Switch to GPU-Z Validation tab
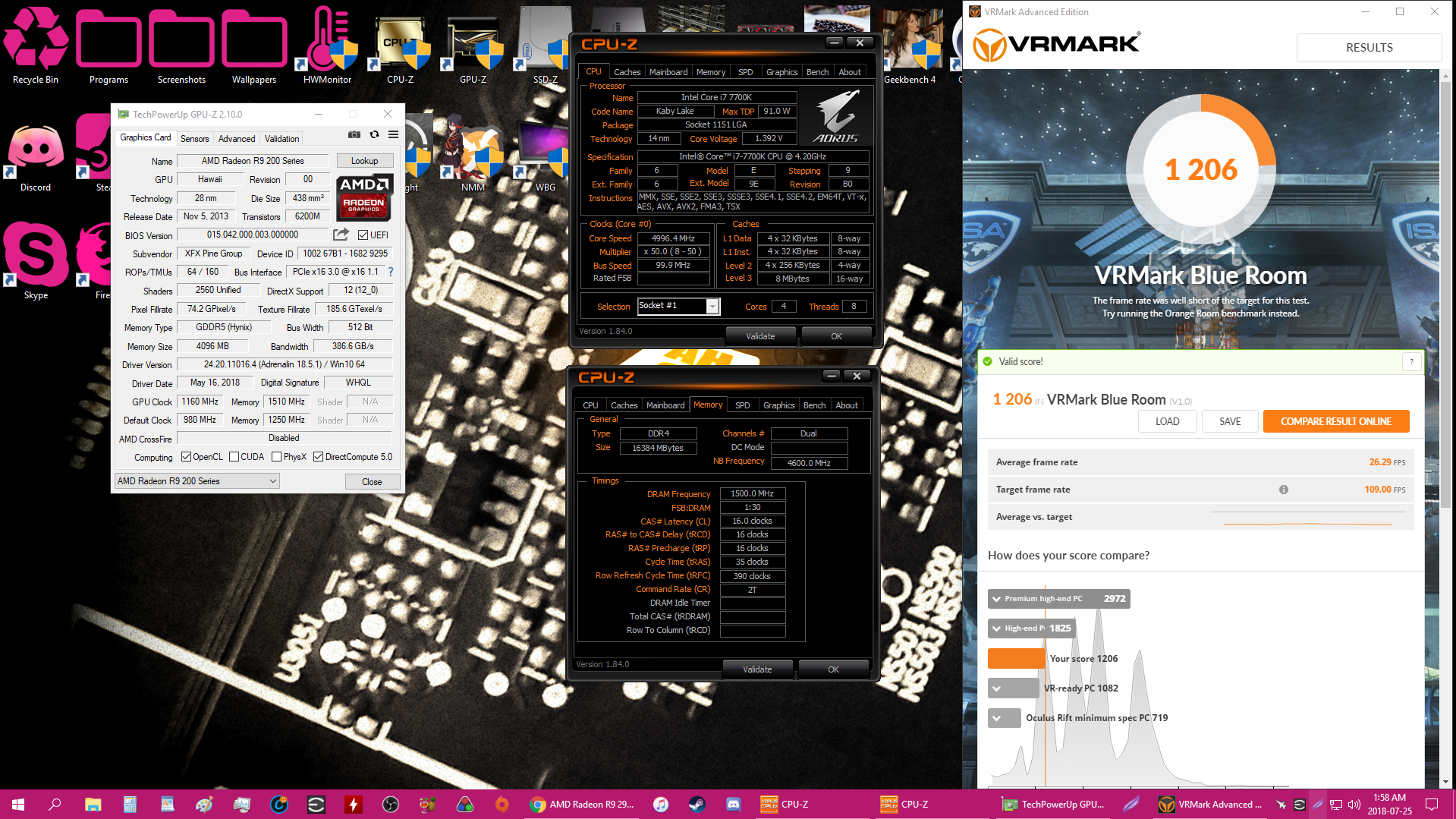 tap(281, 139)
